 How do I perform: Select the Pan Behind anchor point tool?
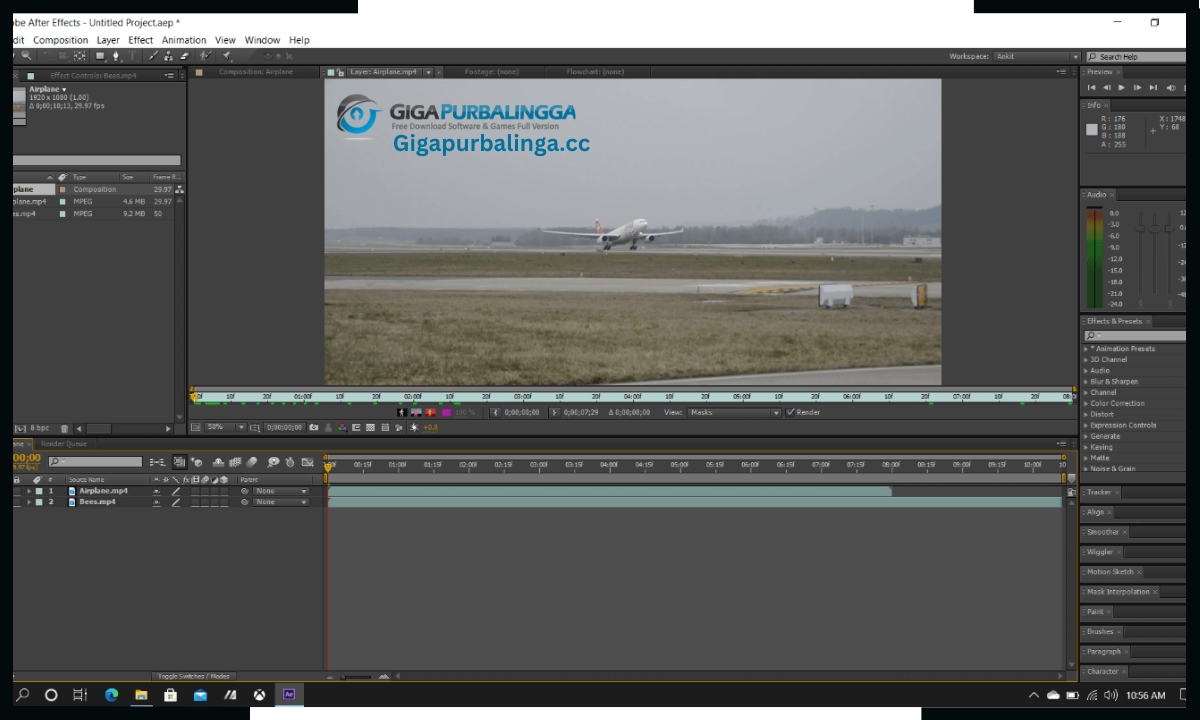click(79, 56)
